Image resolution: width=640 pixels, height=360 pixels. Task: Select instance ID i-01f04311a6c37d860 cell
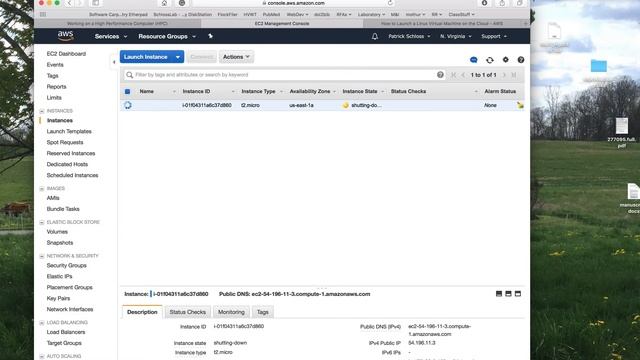pos(207,105)
